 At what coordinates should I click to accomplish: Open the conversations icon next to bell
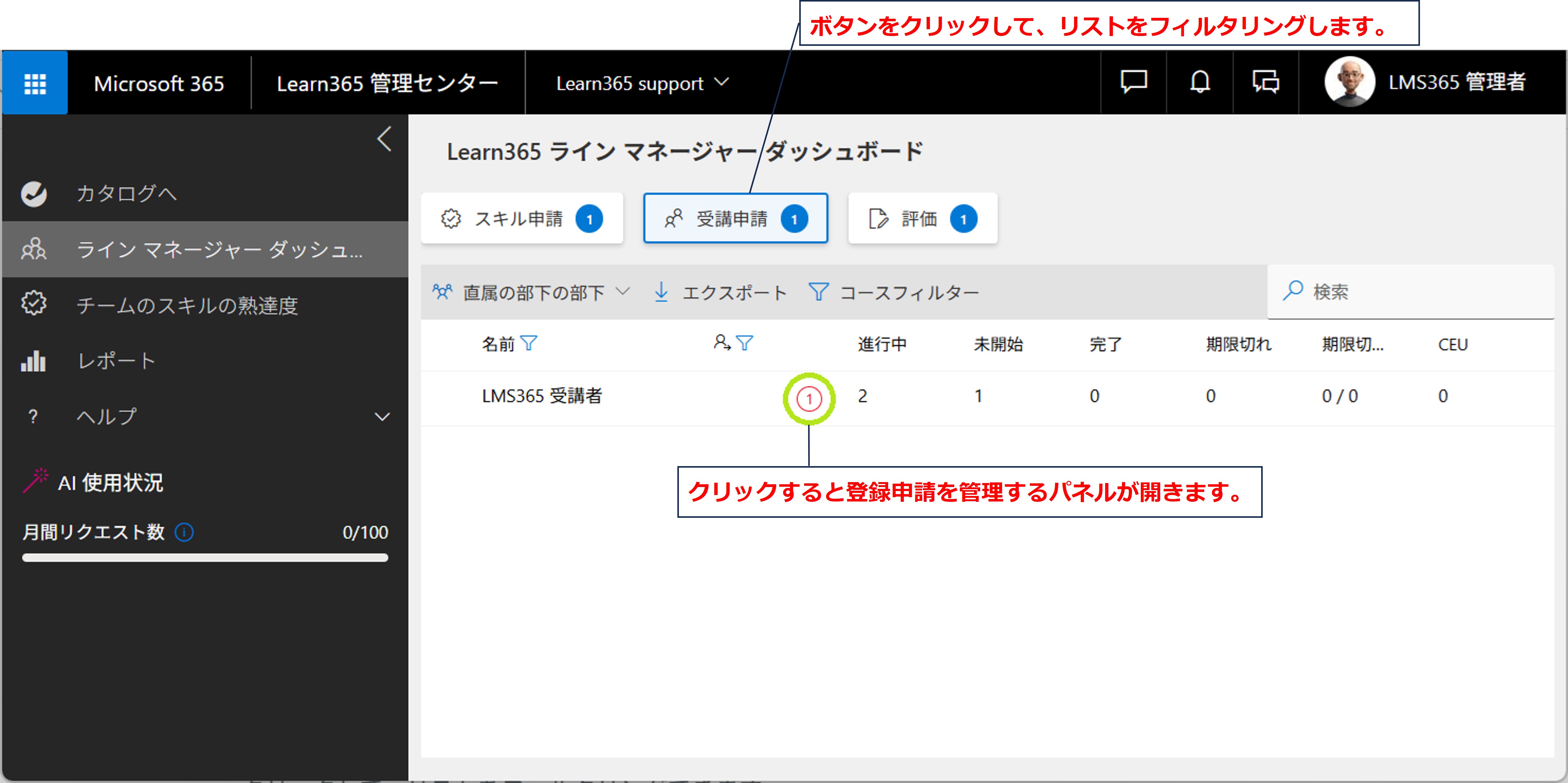1265,82
